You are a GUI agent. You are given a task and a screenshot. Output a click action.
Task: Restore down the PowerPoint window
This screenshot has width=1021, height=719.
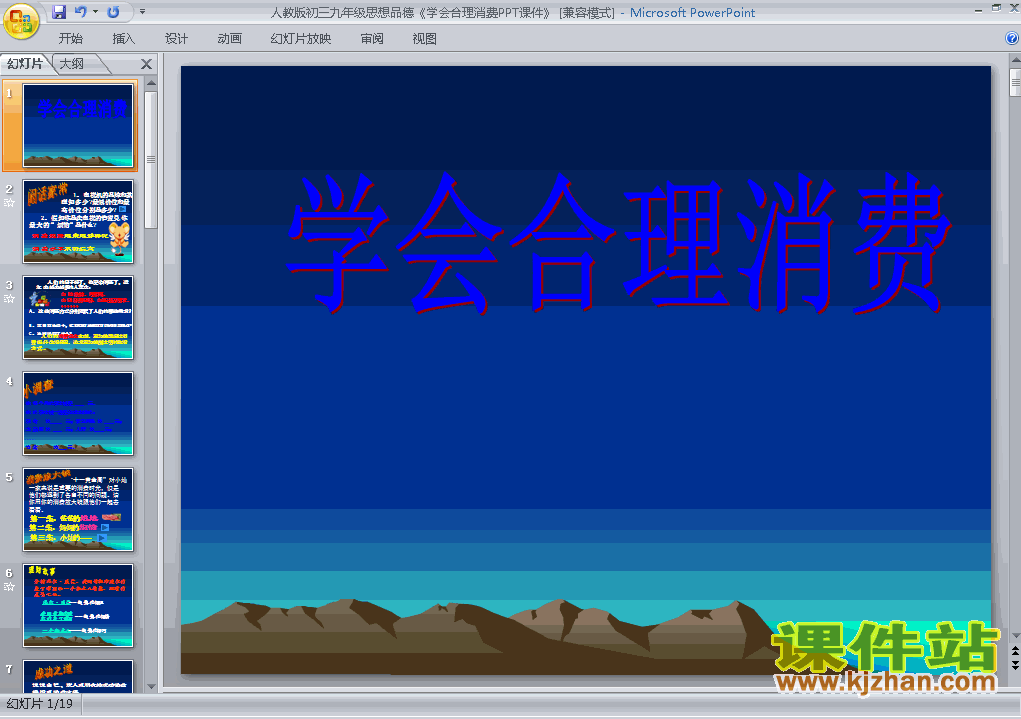click(x=996, y=8)
